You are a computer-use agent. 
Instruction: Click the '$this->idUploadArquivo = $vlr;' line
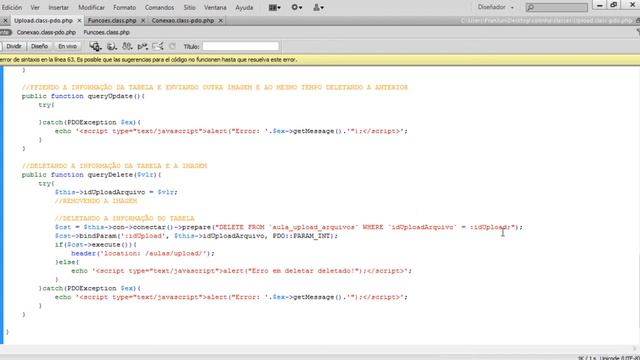(x=116, y=192)
